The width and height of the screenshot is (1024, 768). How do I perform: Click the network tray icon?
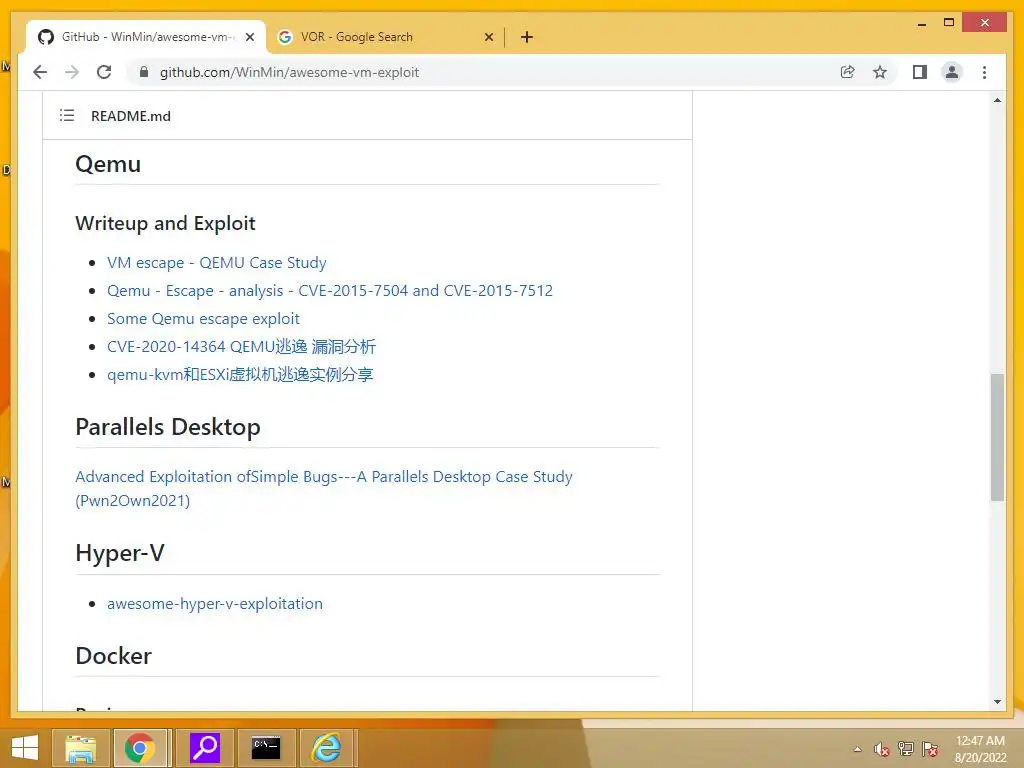point(906,749)
